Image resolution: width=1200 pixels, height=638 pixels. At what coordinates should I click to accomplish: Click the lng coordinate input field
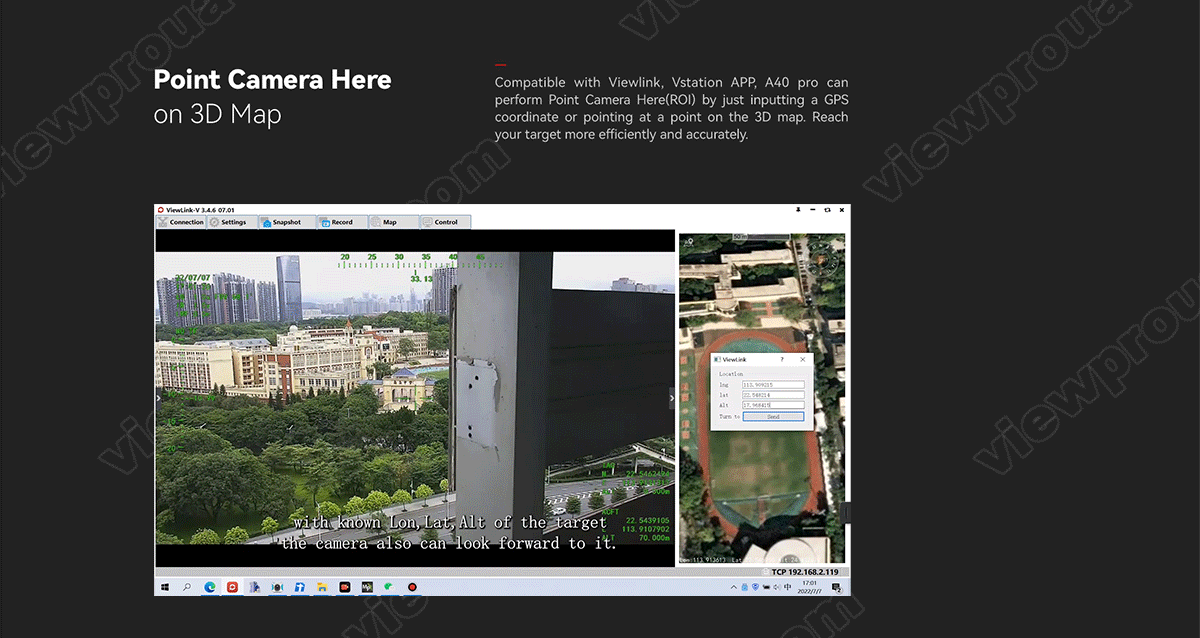(x=773, y=385)
